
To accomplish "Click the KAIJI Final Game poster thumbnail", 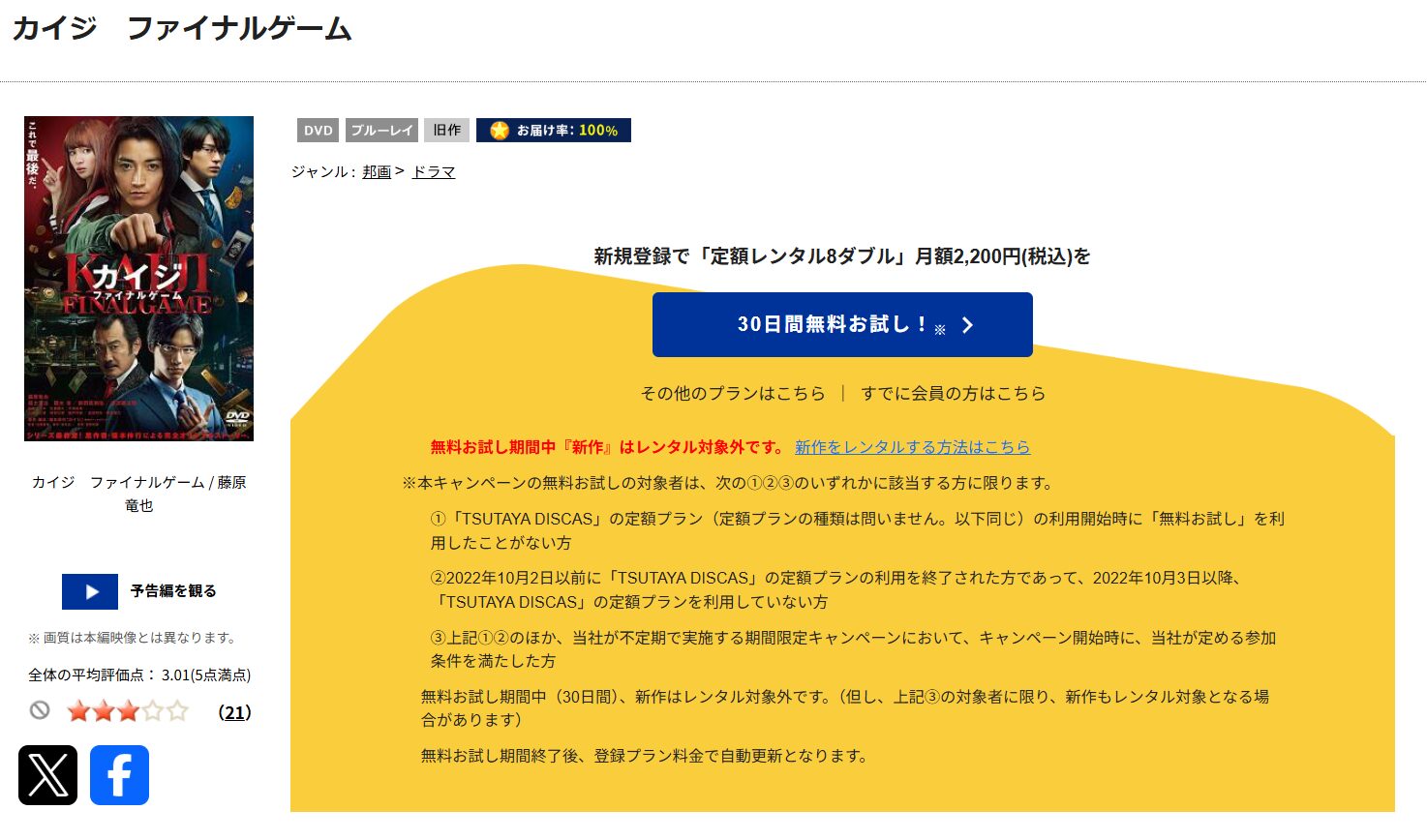I will tap(138, 277).
